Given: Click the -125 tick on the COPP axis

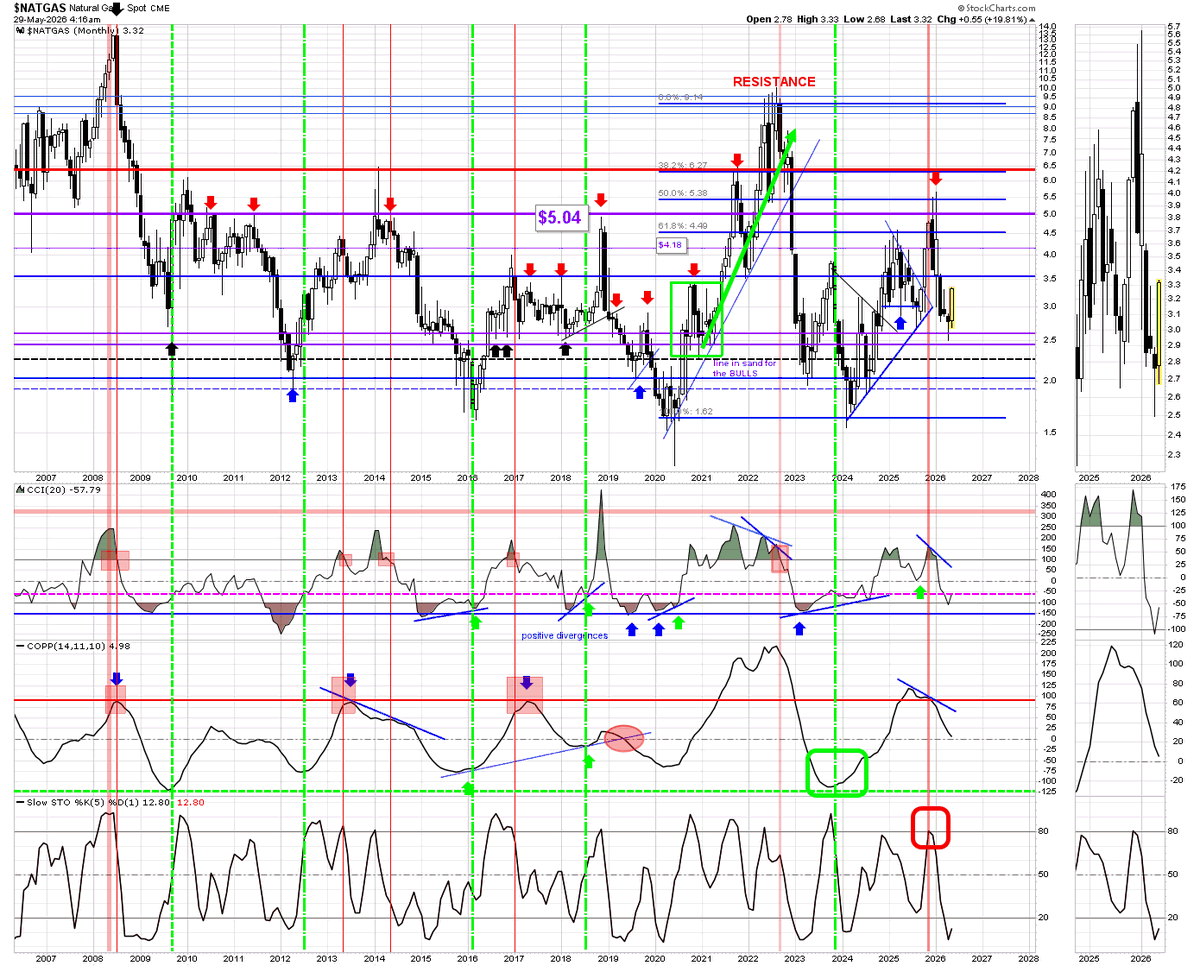Looking at the screenshot, I should (1048, 792).
